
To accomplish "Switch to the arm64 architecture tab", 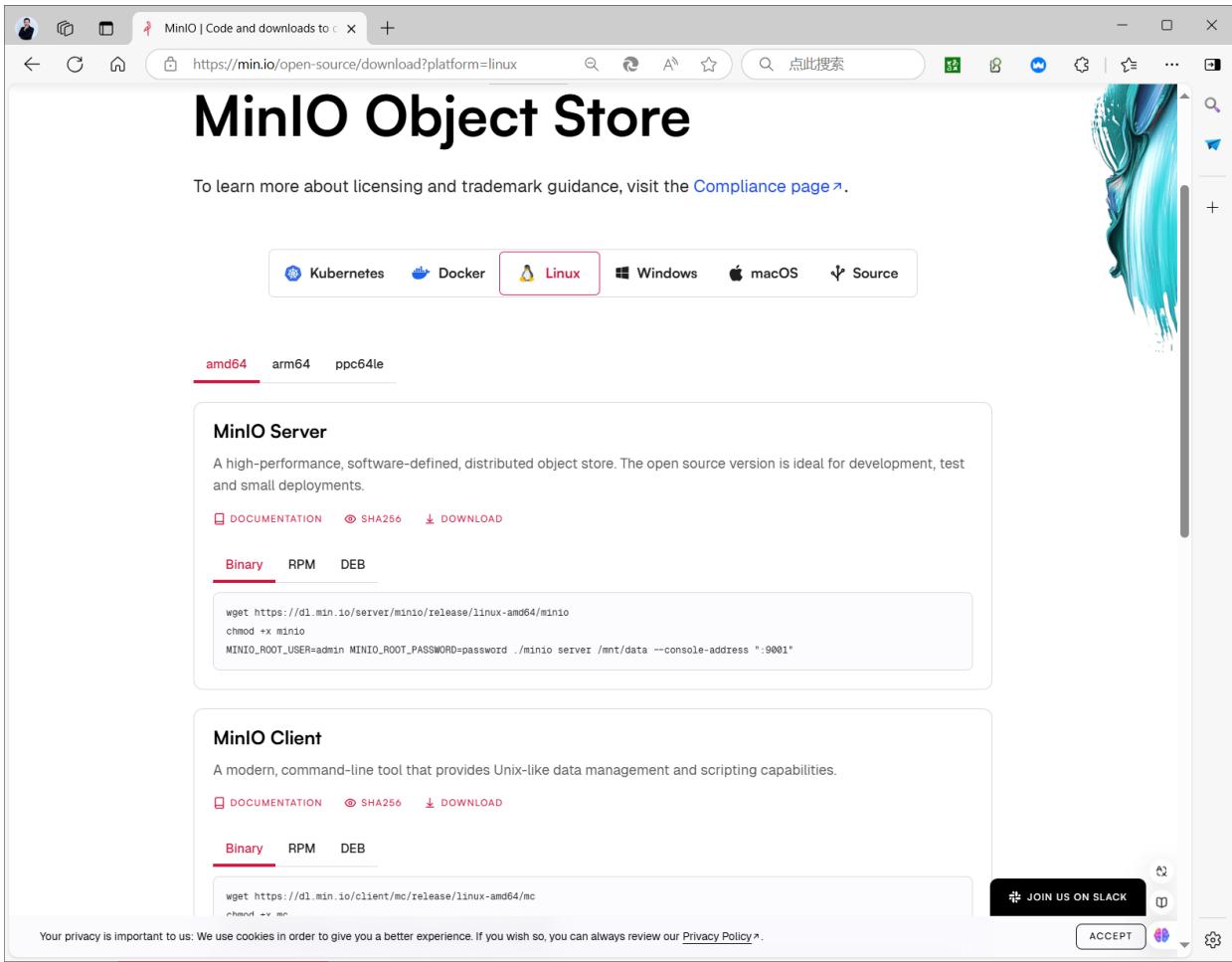I will click(x=291, y=364).
